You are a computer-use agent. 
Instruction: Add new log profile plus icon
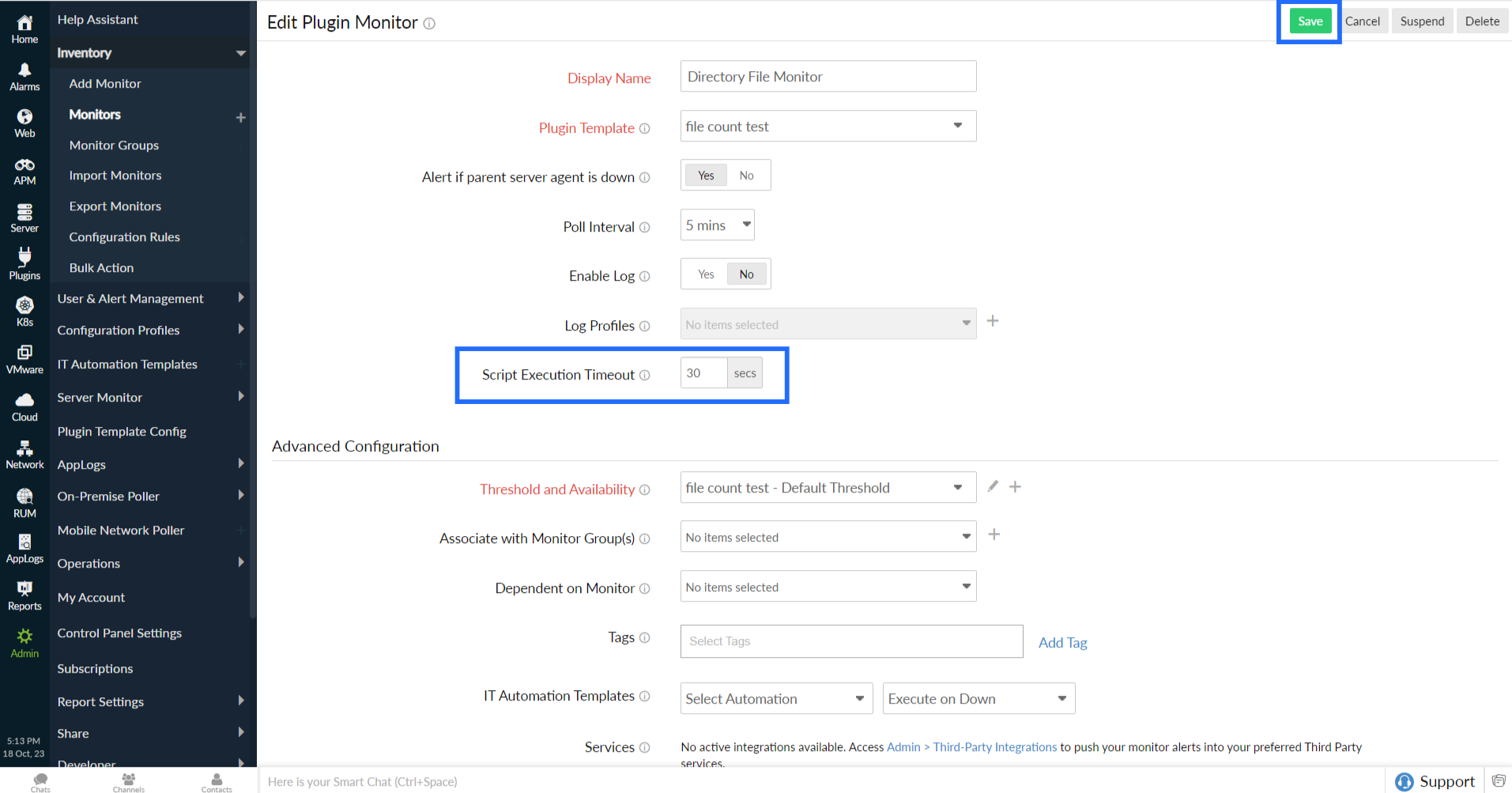click(x=993, y=321)
